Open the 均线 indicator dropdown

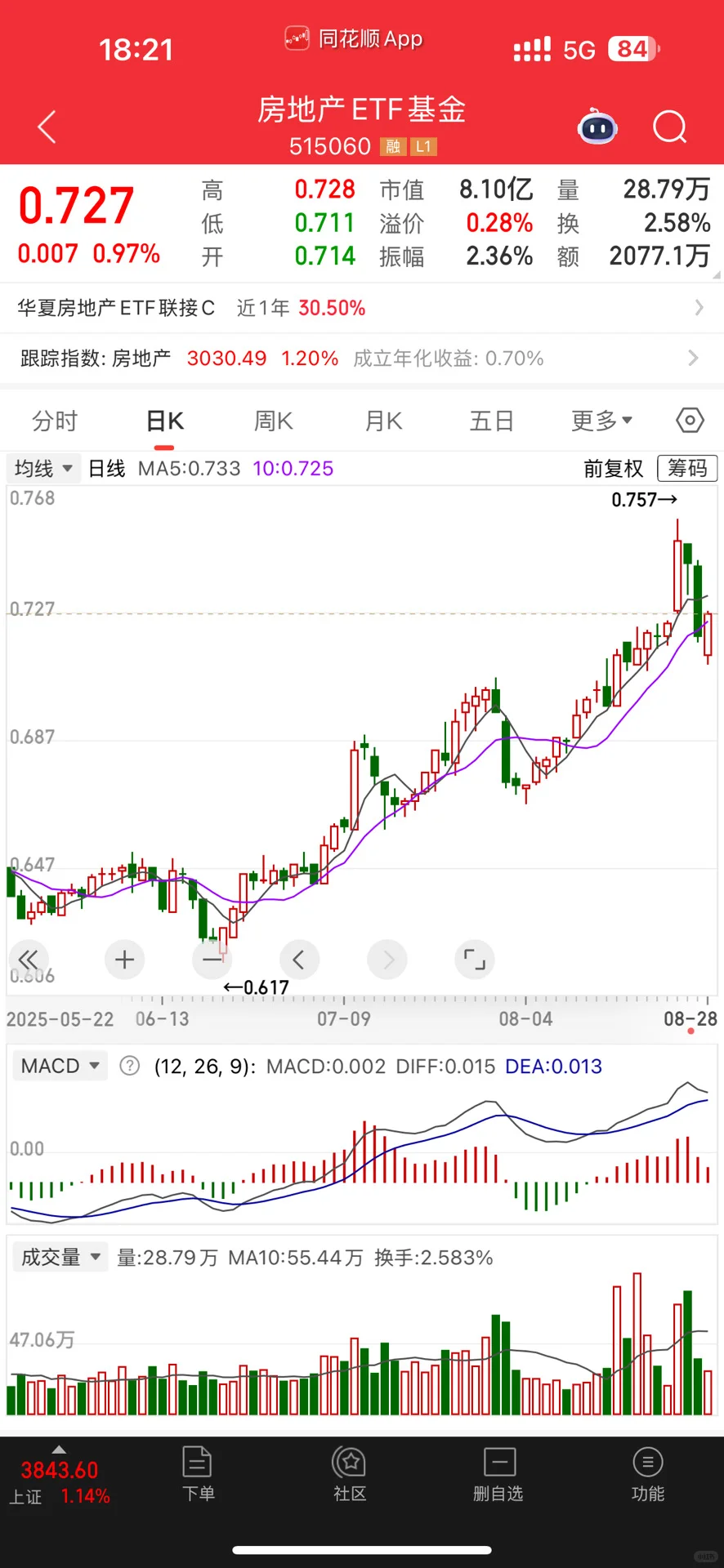click(x=43, y=469)
